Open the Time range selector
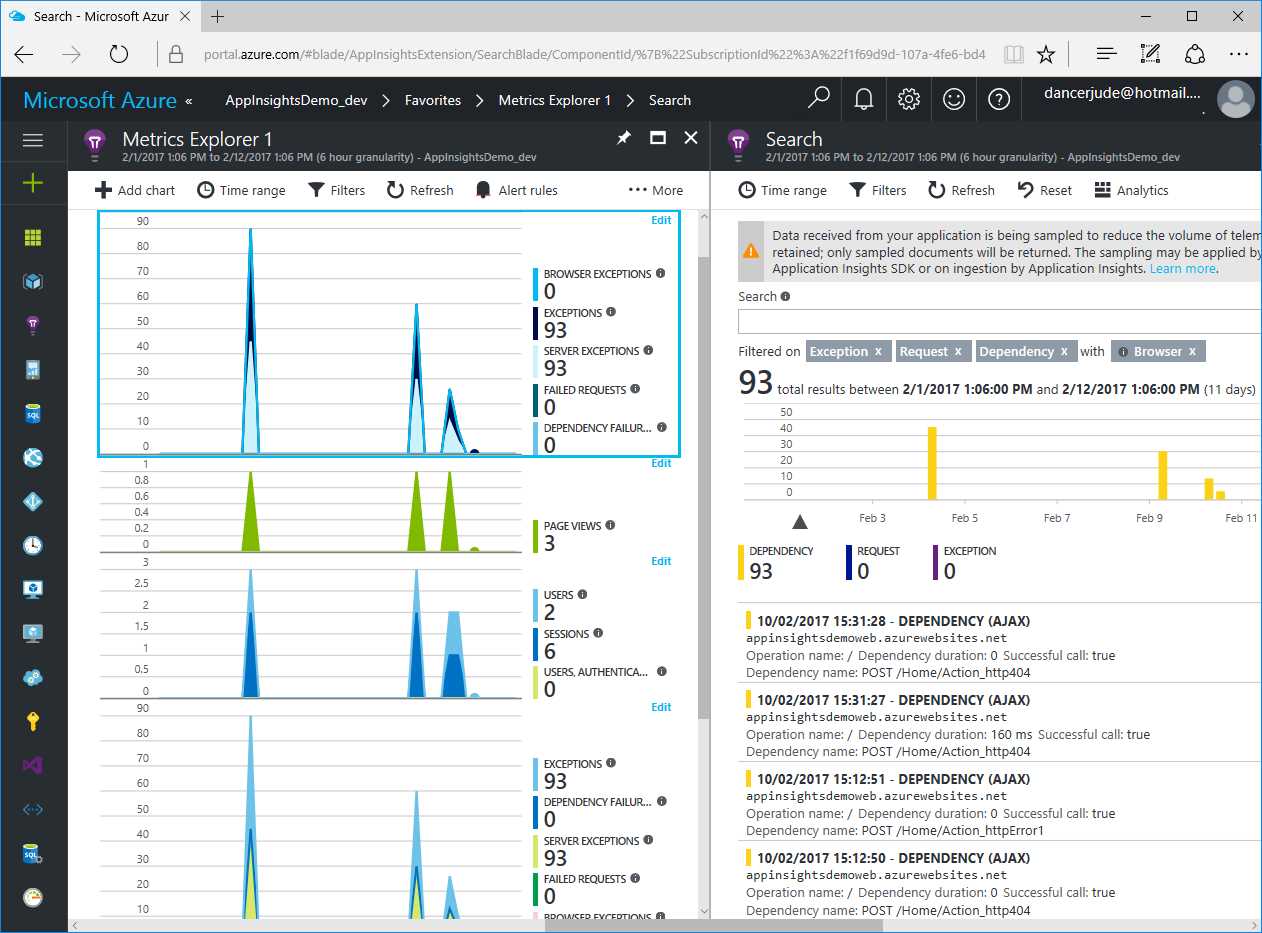Viewport: 1262px width, 933px height. coord(241,190)
